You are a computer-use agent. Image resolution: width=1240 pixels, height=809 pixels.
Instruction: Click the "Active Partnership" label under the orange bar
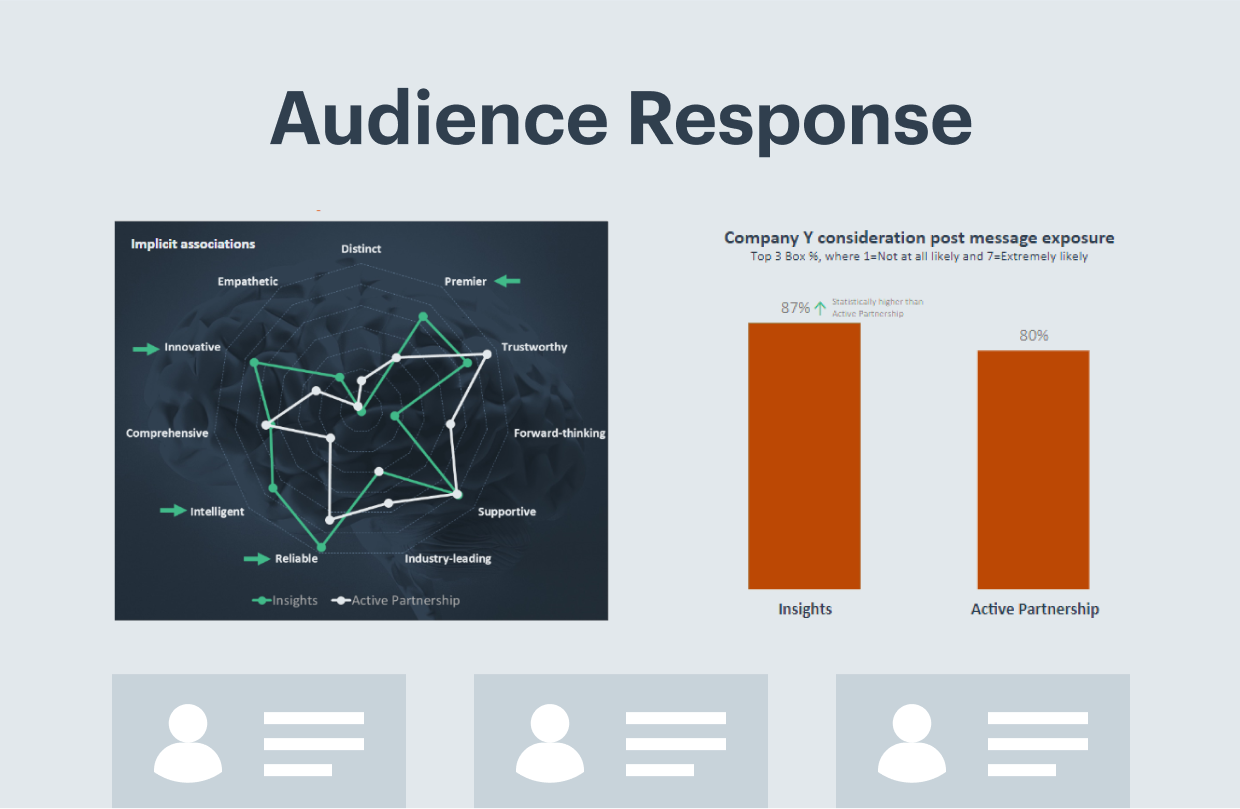point(1035,609)
